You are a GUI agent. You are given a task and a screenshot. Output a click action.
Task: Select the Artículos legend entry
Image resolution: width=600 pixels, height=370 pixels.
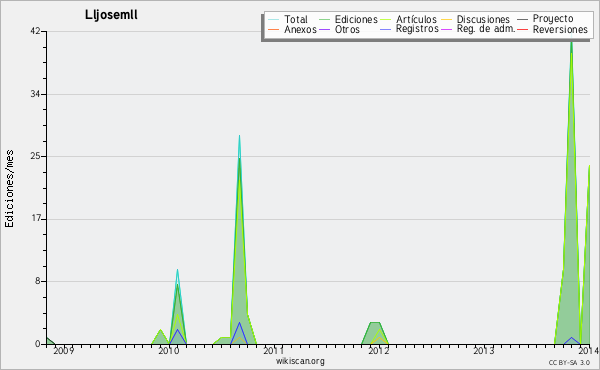point(408,19)
